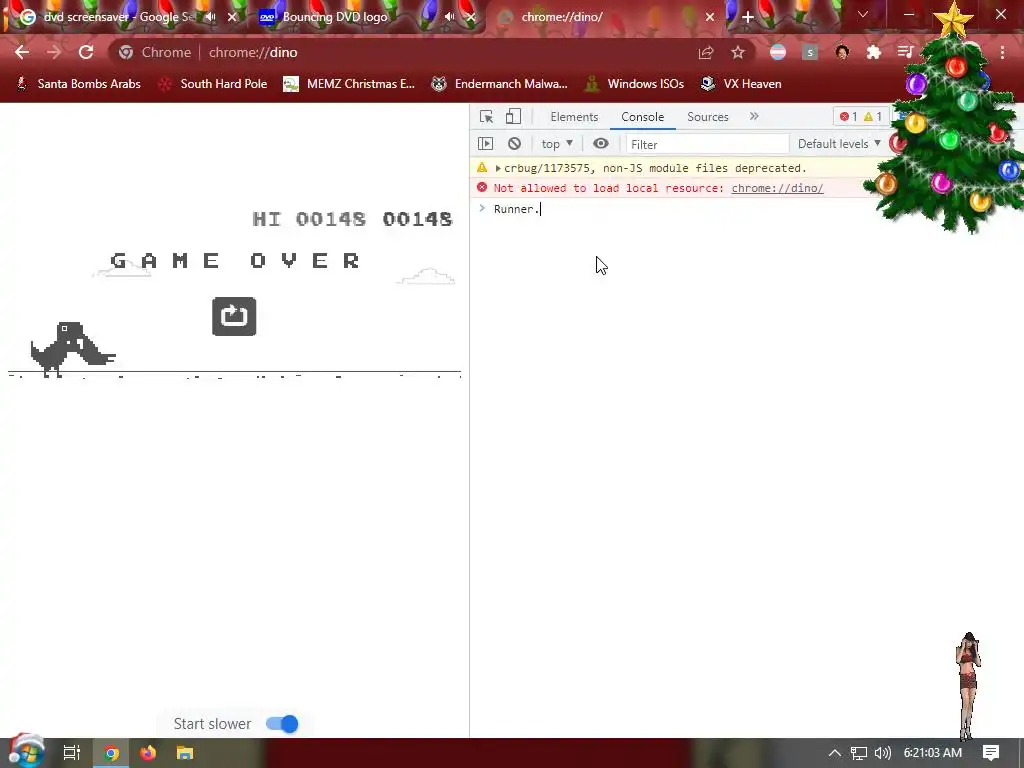Show hidden system tray icons chevron
Screen dimensions: 1024x768
(x=835, y=753)
